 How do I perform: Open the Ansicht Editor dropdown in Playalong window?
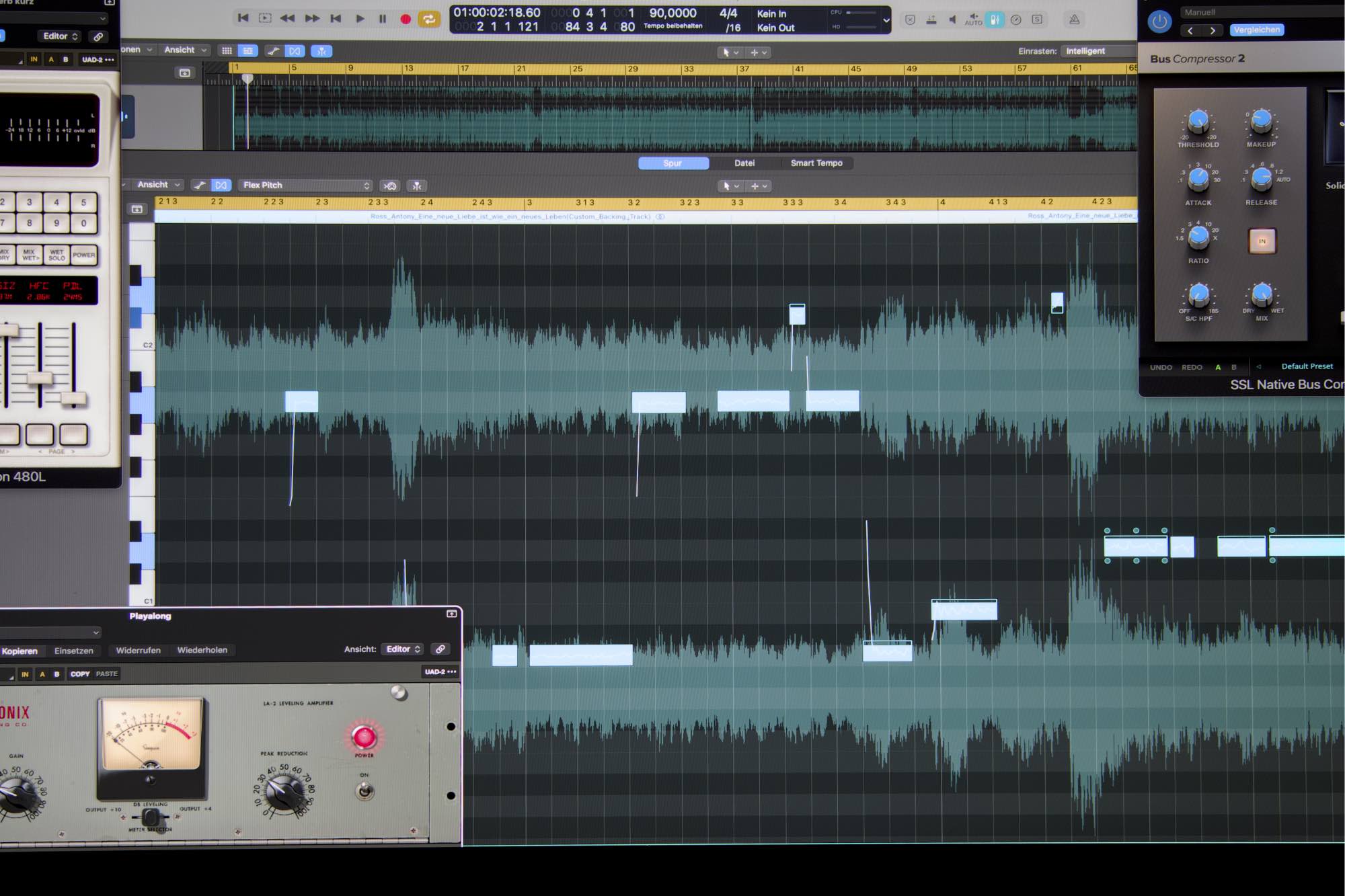click(403, 649)
